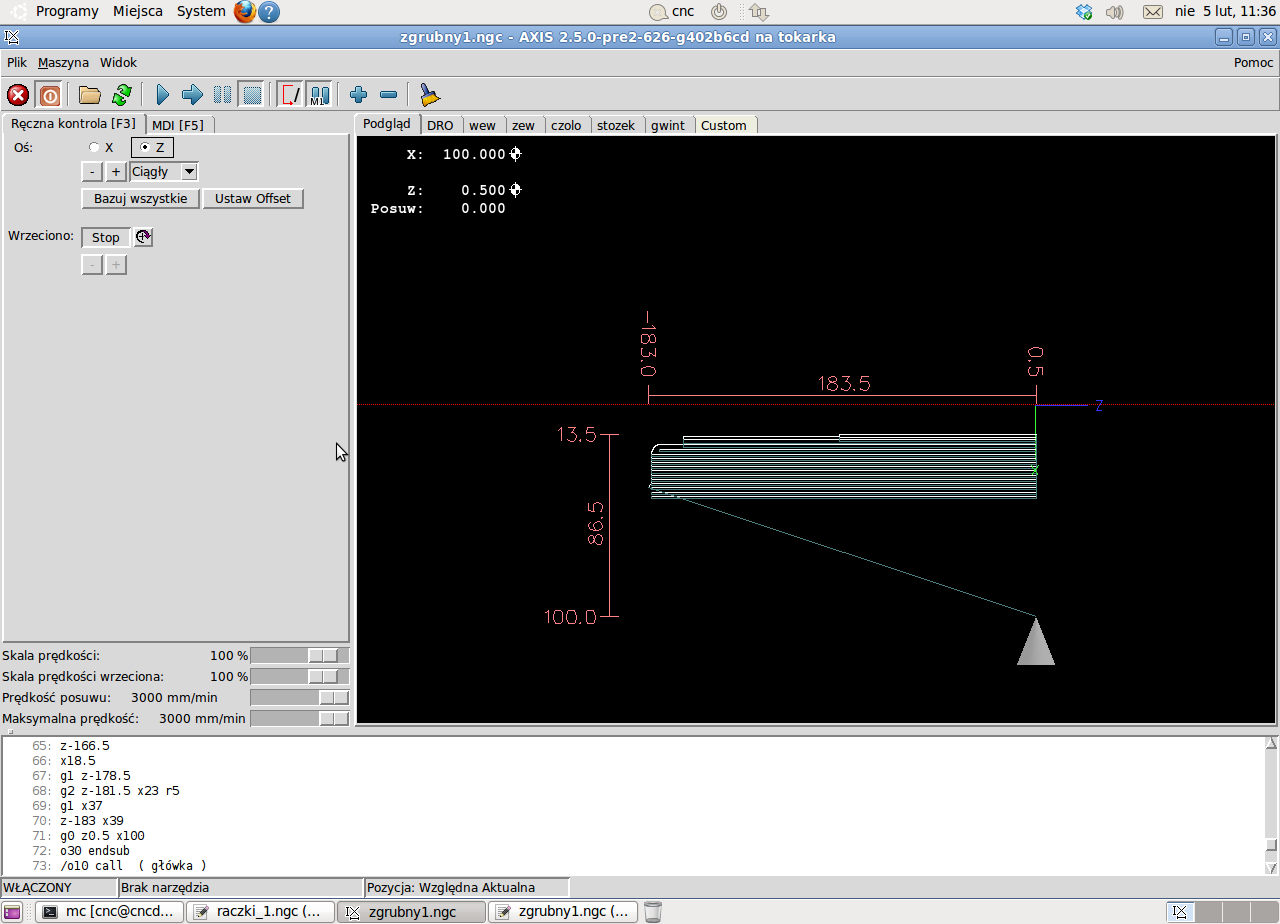Click the G-code listing scrollbar
The height and width of the screenshot is (924, 1280).
click(1271, 805)
